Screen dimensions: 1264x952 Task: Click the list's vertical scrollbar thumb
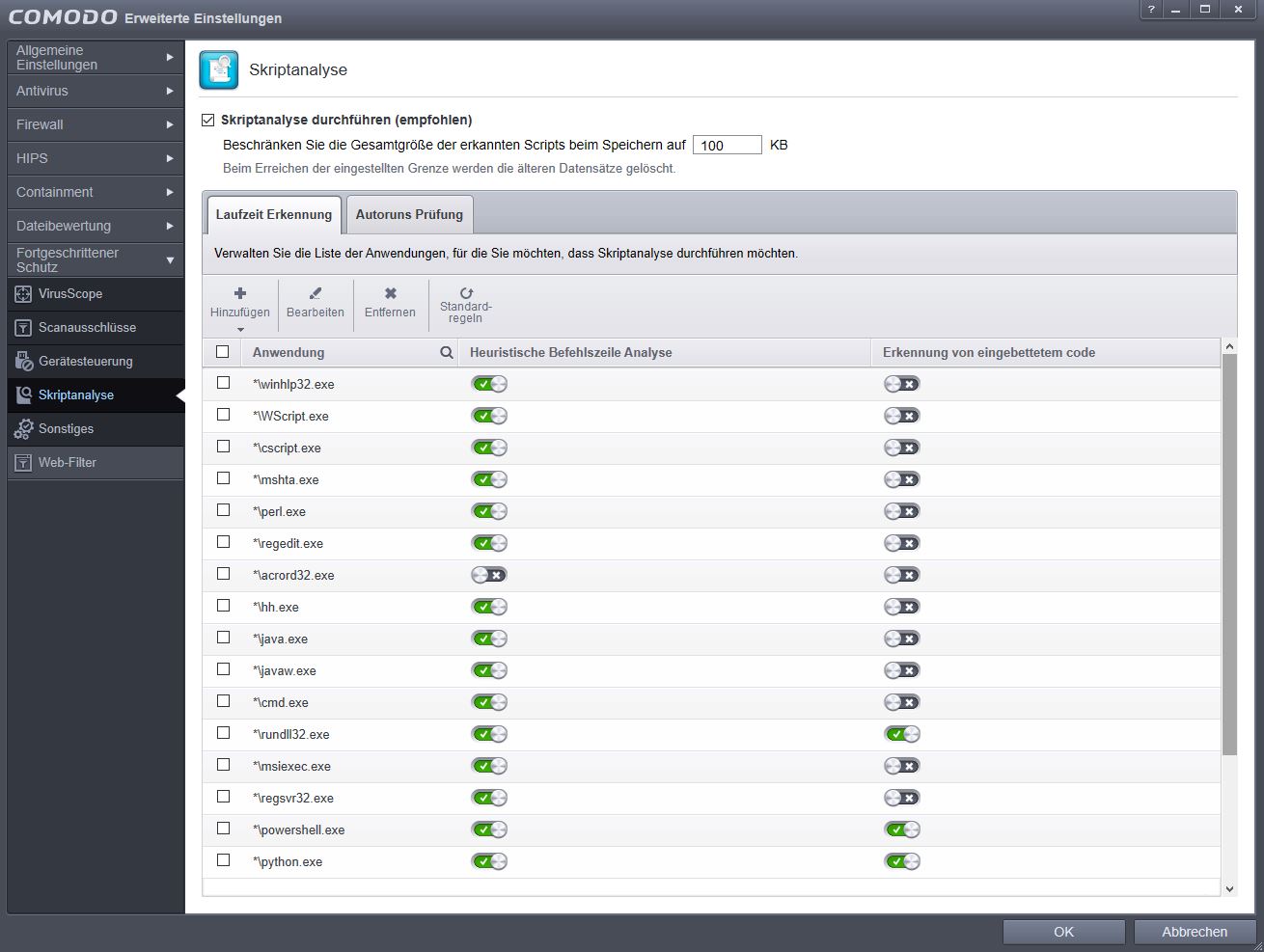tap(1229, 555)
